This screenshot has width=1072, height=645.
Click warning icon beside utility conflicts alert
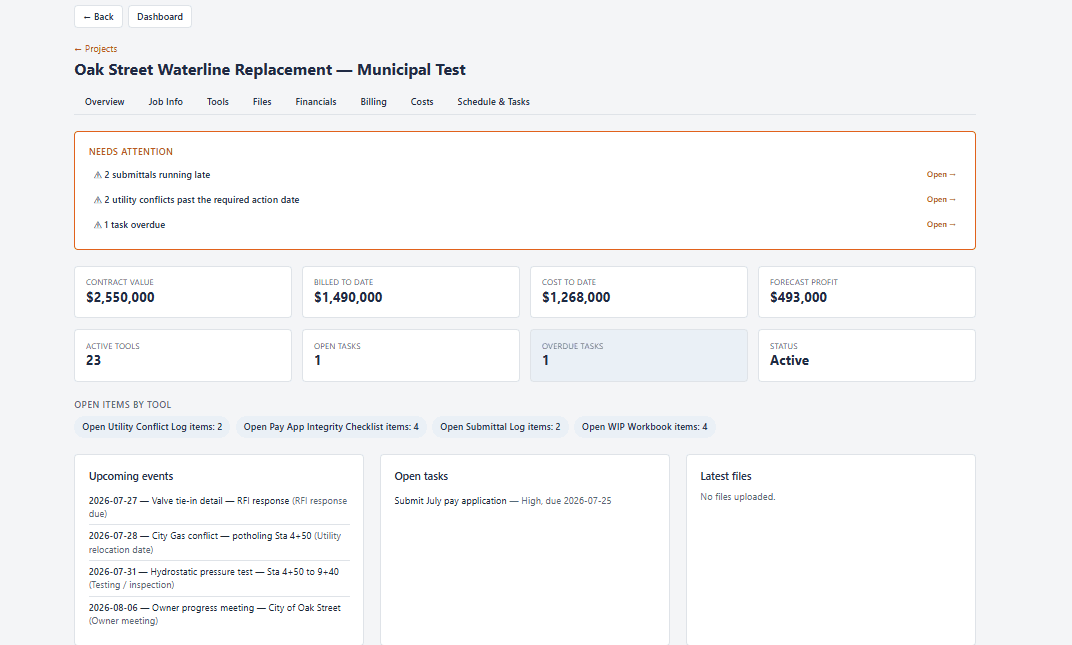coord(98,200)
